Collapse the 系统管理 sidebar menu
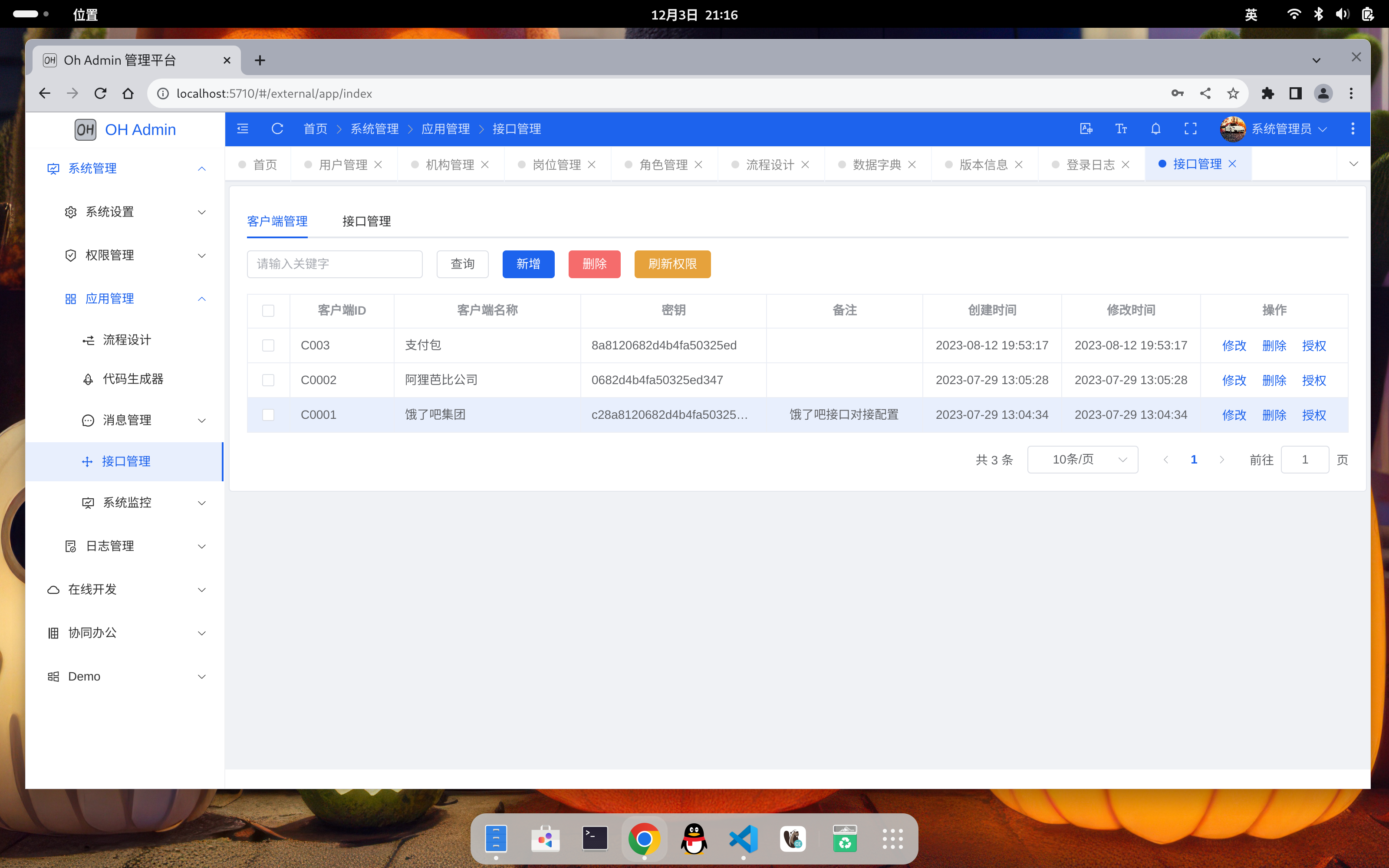The height and width of the screenshot is (868, 1389). point(125,168)
